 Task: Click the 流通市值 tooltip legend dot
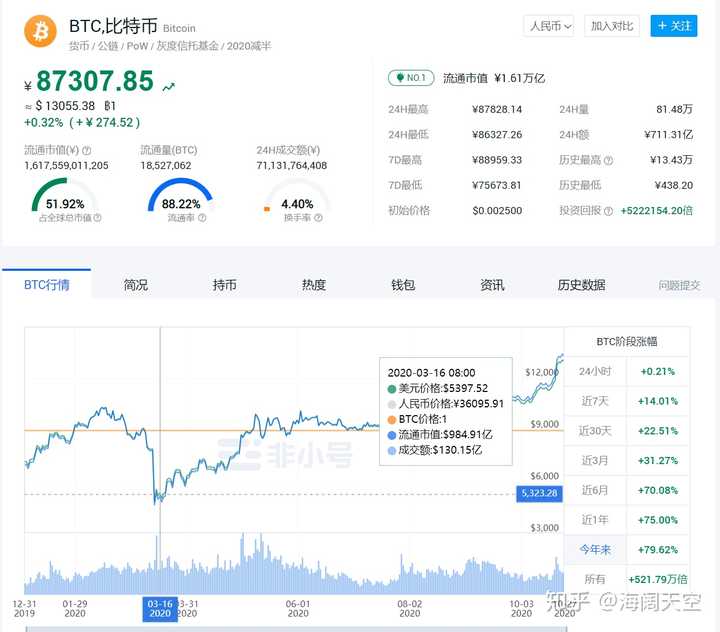392,435
